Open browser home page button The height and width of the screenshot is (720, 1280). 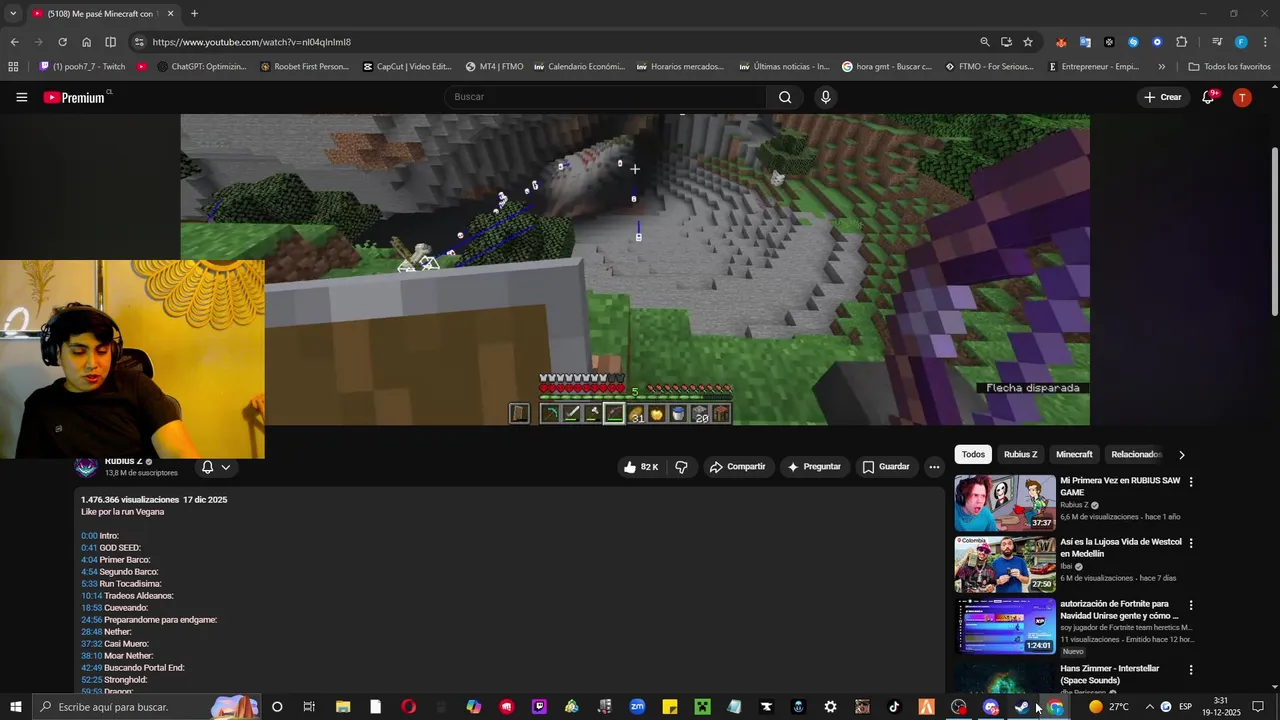coord(86,42)
